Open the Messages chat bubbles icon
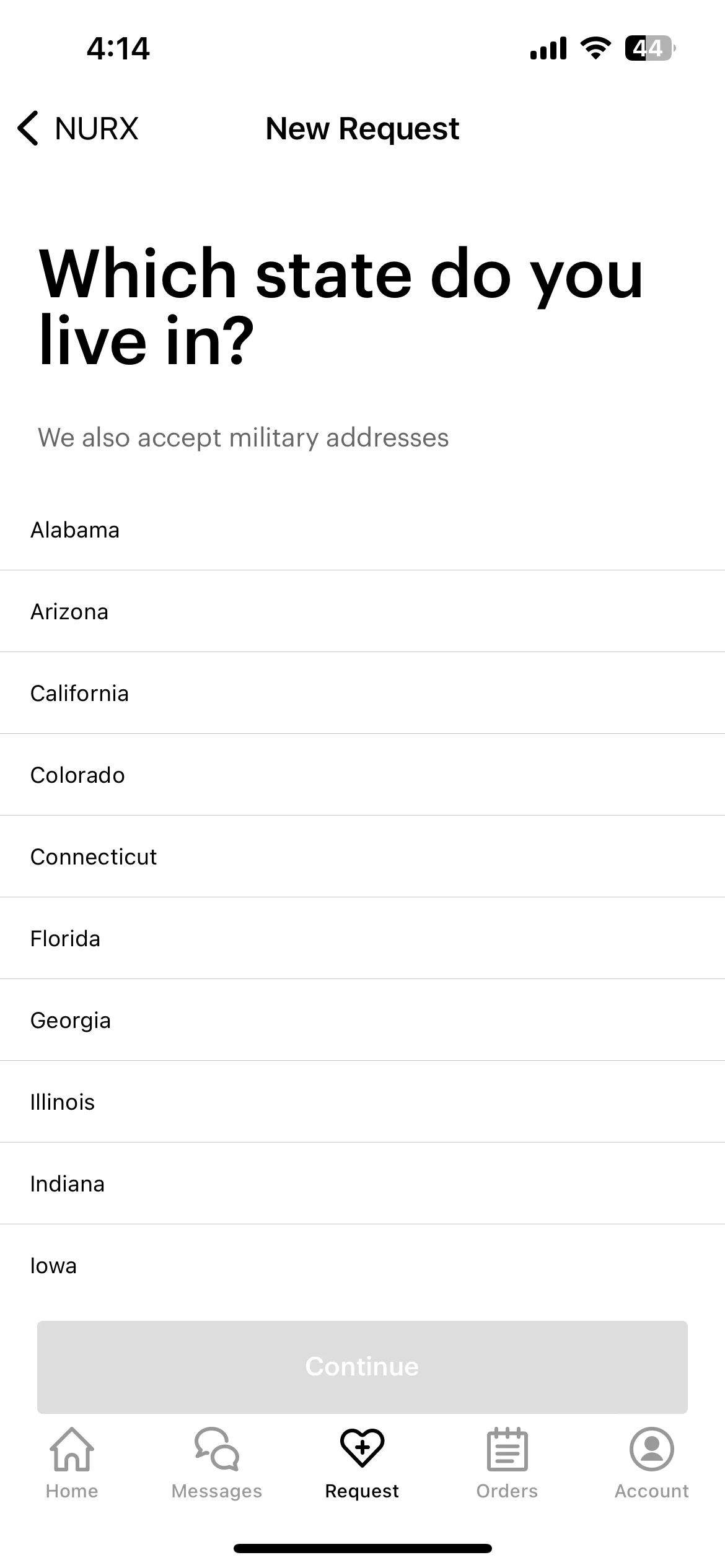This screenshot has height=1568, width=725. [217, 1449]
